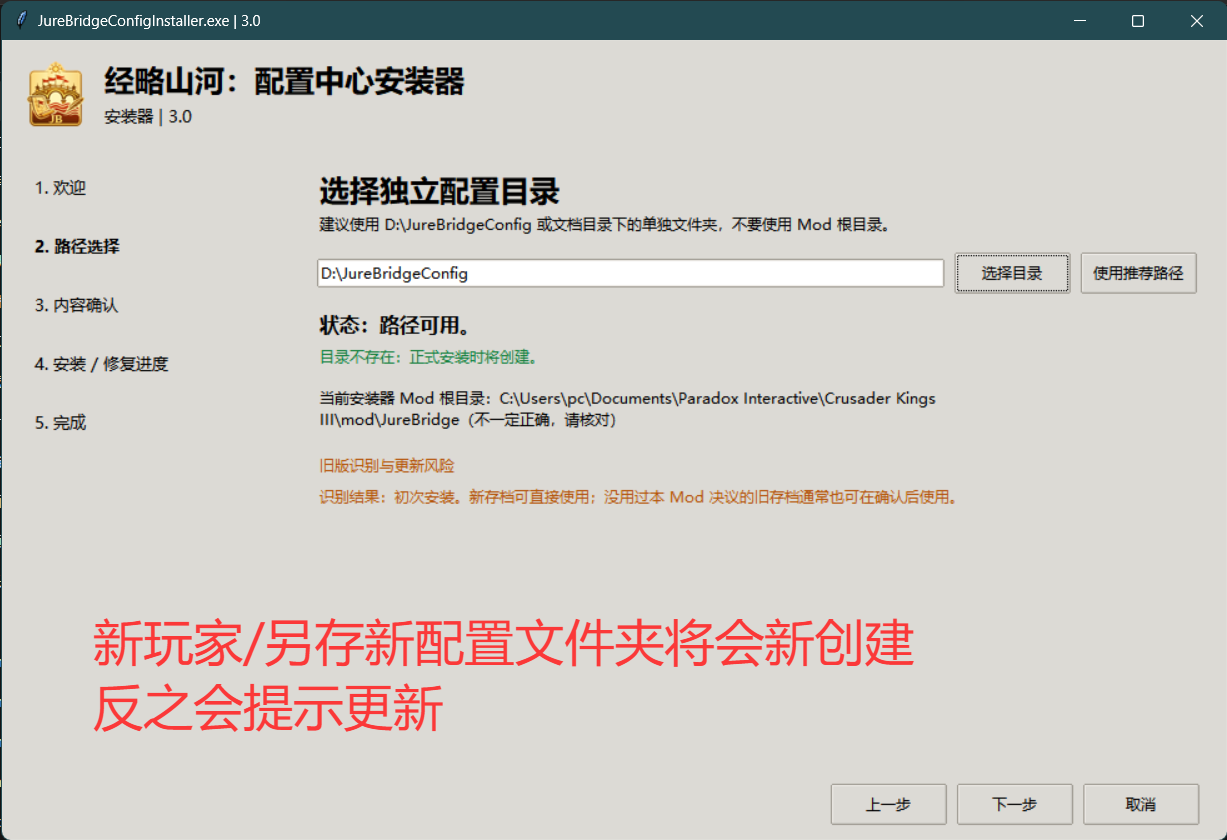Click the 经略山河：配置中心安装器 title
The height and width of the screenshot is (840, 1227).
284,82
